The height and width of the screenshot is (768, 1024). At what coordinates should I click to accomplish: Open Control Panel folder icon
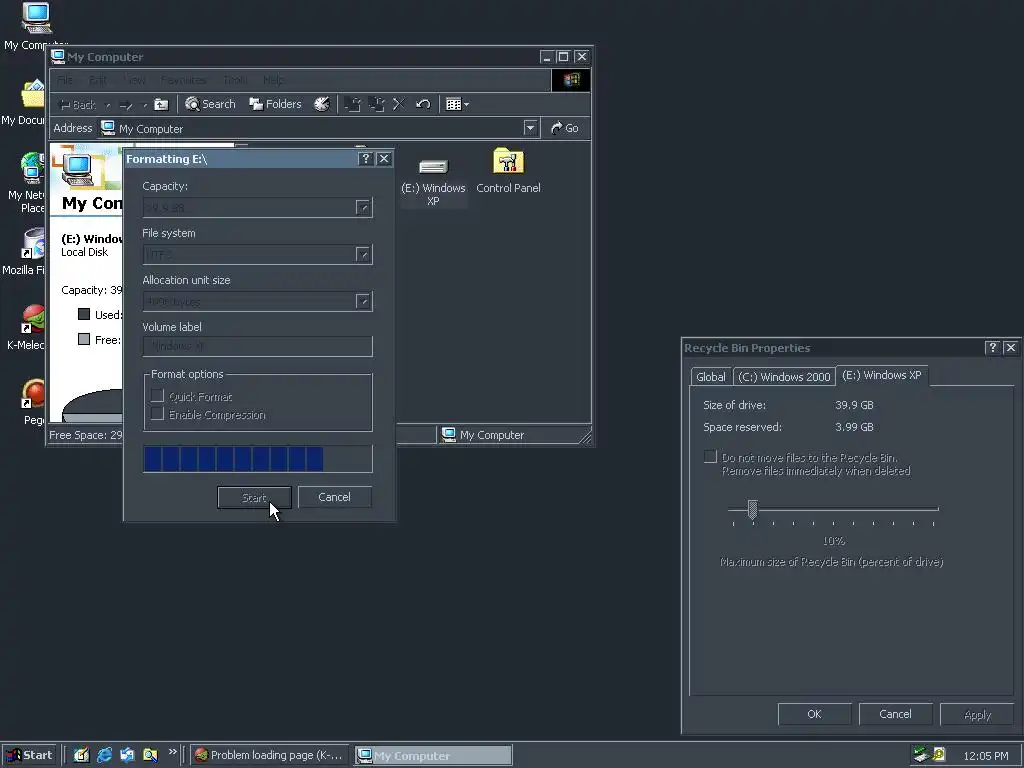click(508, 171)
